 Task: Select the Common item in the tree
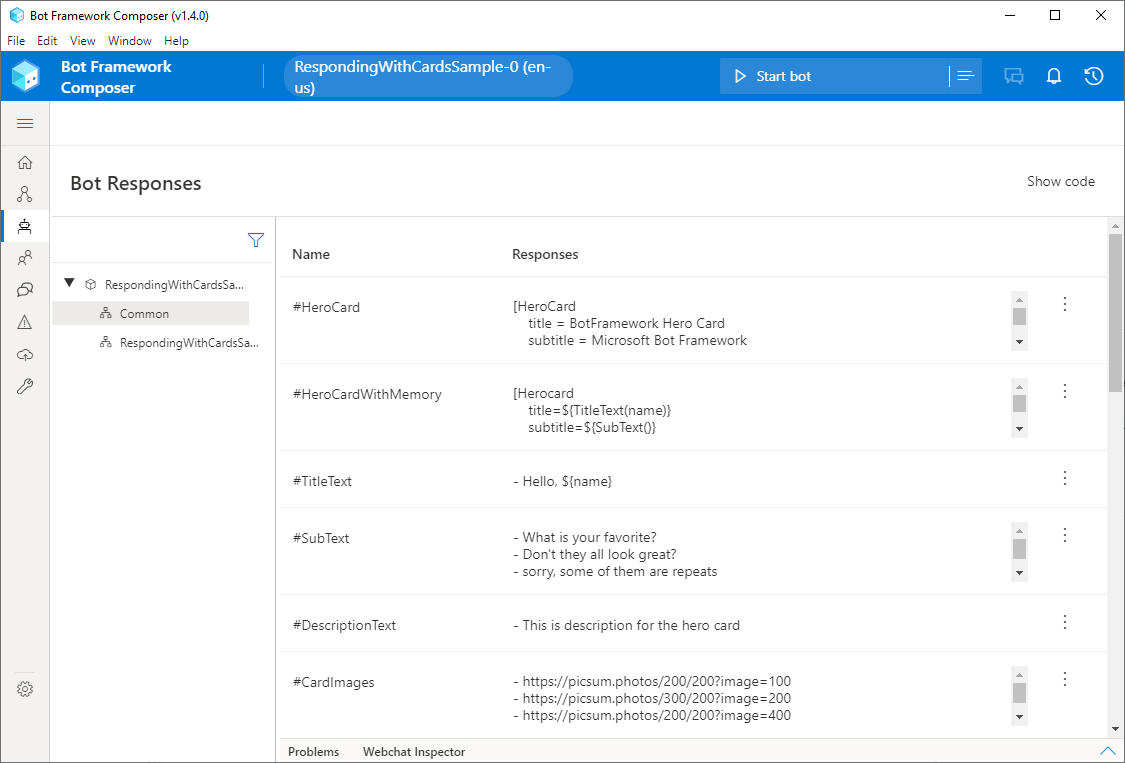[144, 313]
